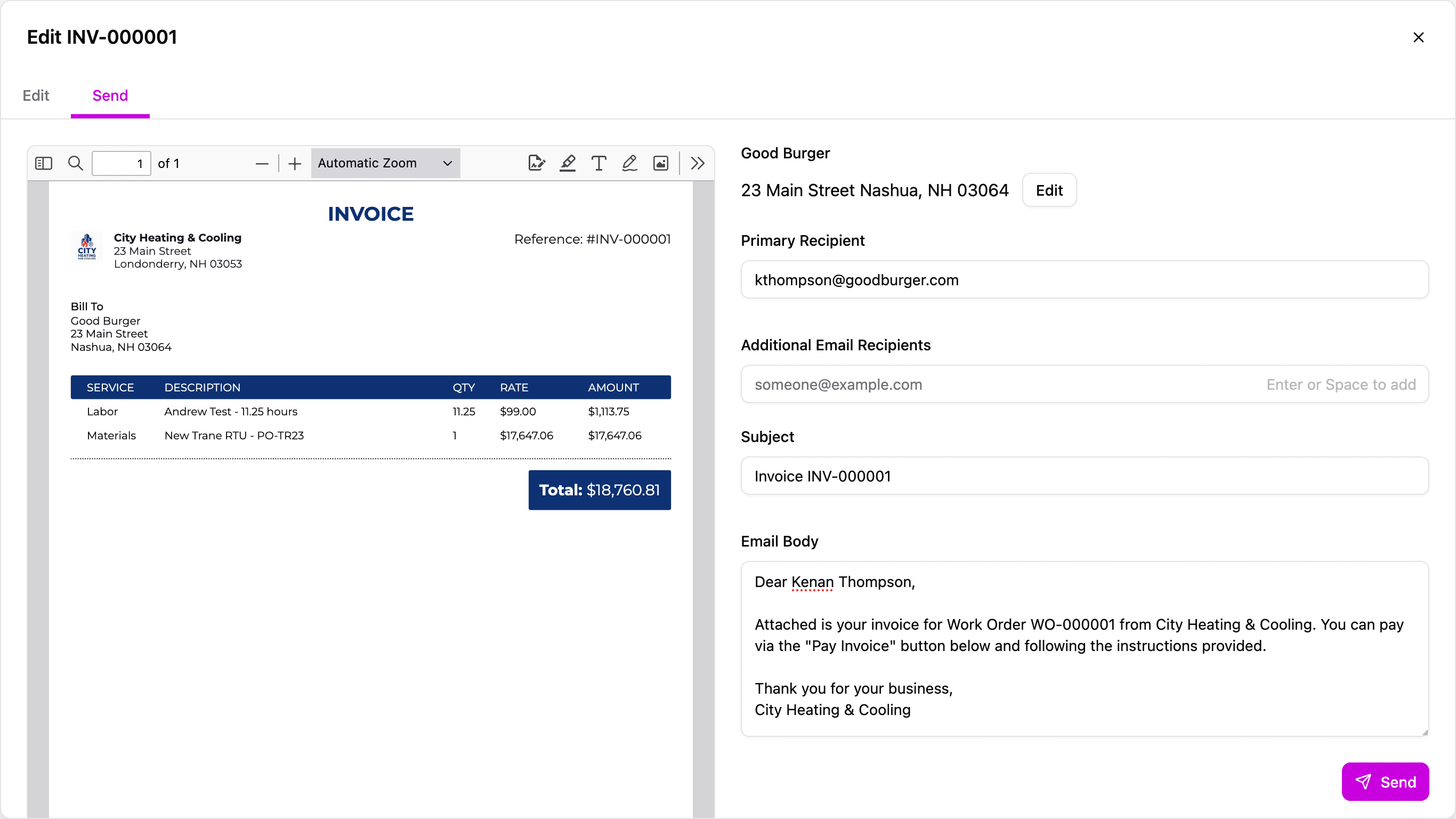Expand the PDF toolbar's more-tools chevrons
1456x819 pixels.
[x=698, y=164]
